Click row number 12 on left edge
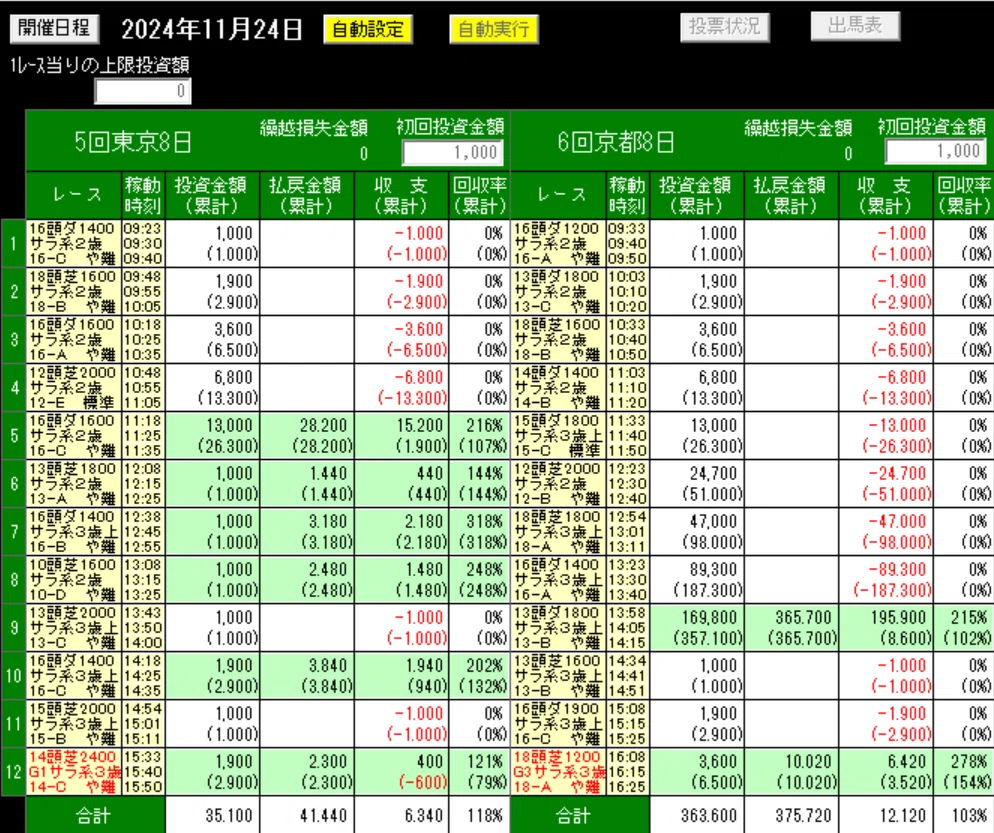The image size is (994, 833). 13,772
